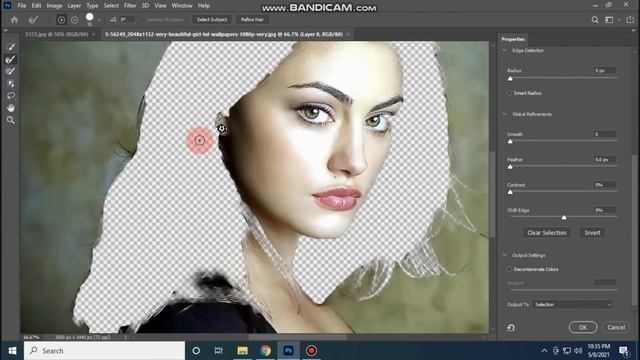Image resolution: width=640 pixels, height=360 pixels.
Task: Click the Feather slider handle
Action: tap(510, 167)
